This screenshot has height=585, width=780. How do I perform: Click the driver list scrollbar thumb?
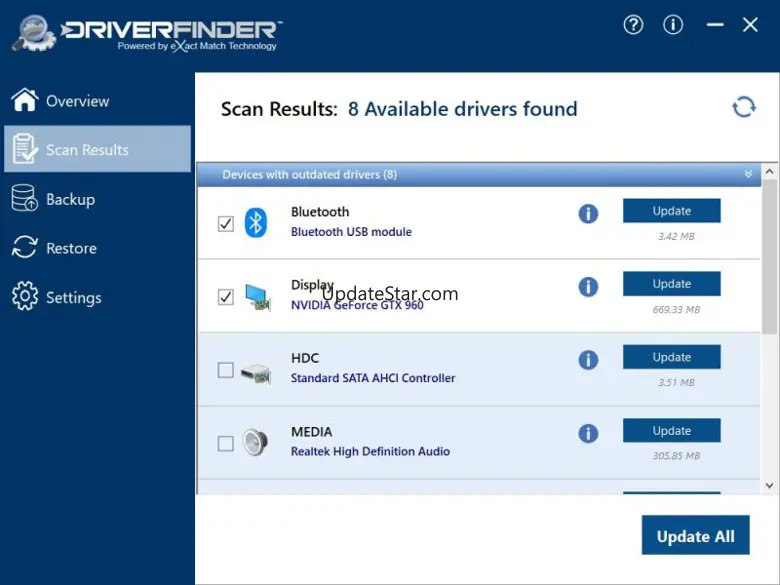[x=770, y=257]
